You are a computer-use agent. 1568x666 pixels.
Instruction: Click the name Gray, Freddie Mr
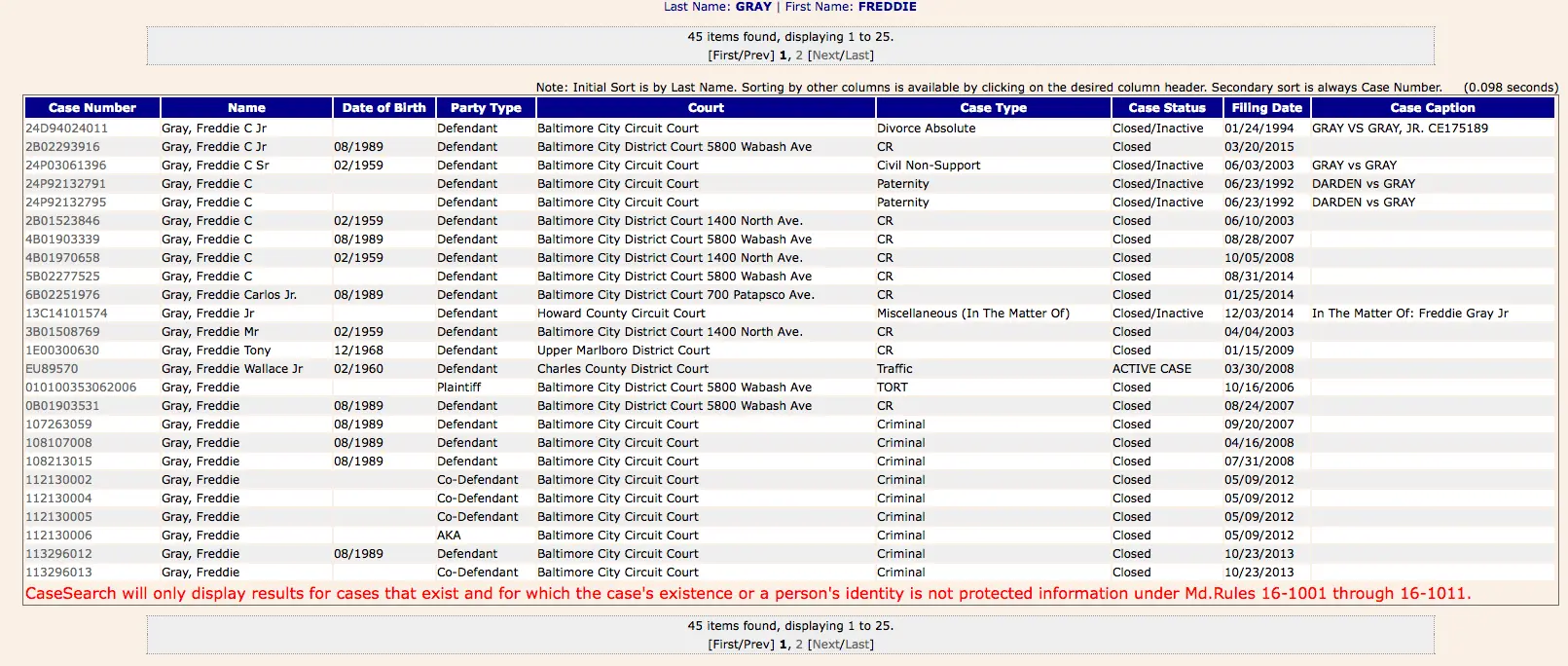(210, 332)
